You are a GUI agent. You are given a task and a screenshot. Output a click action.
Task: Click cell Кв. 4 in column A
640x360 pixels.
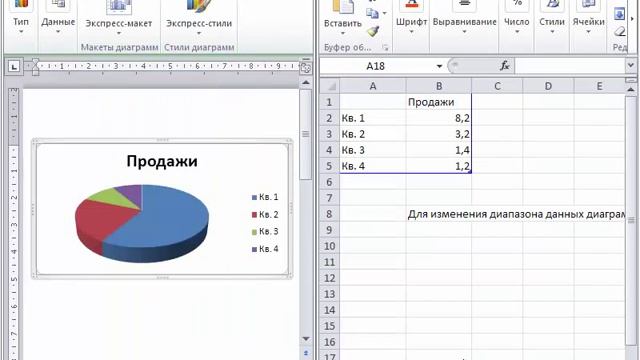point(373,166)
